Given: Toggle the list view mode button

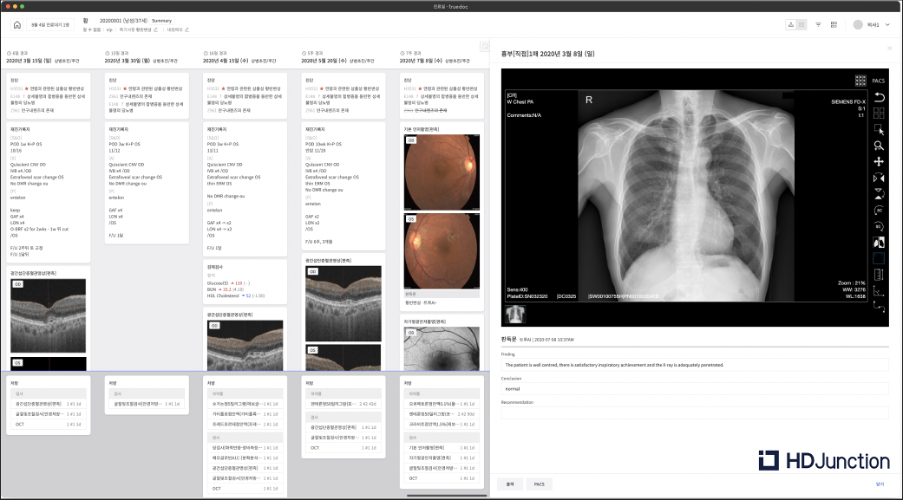Looking at the screenshot, I should click(x=801, y=25).
